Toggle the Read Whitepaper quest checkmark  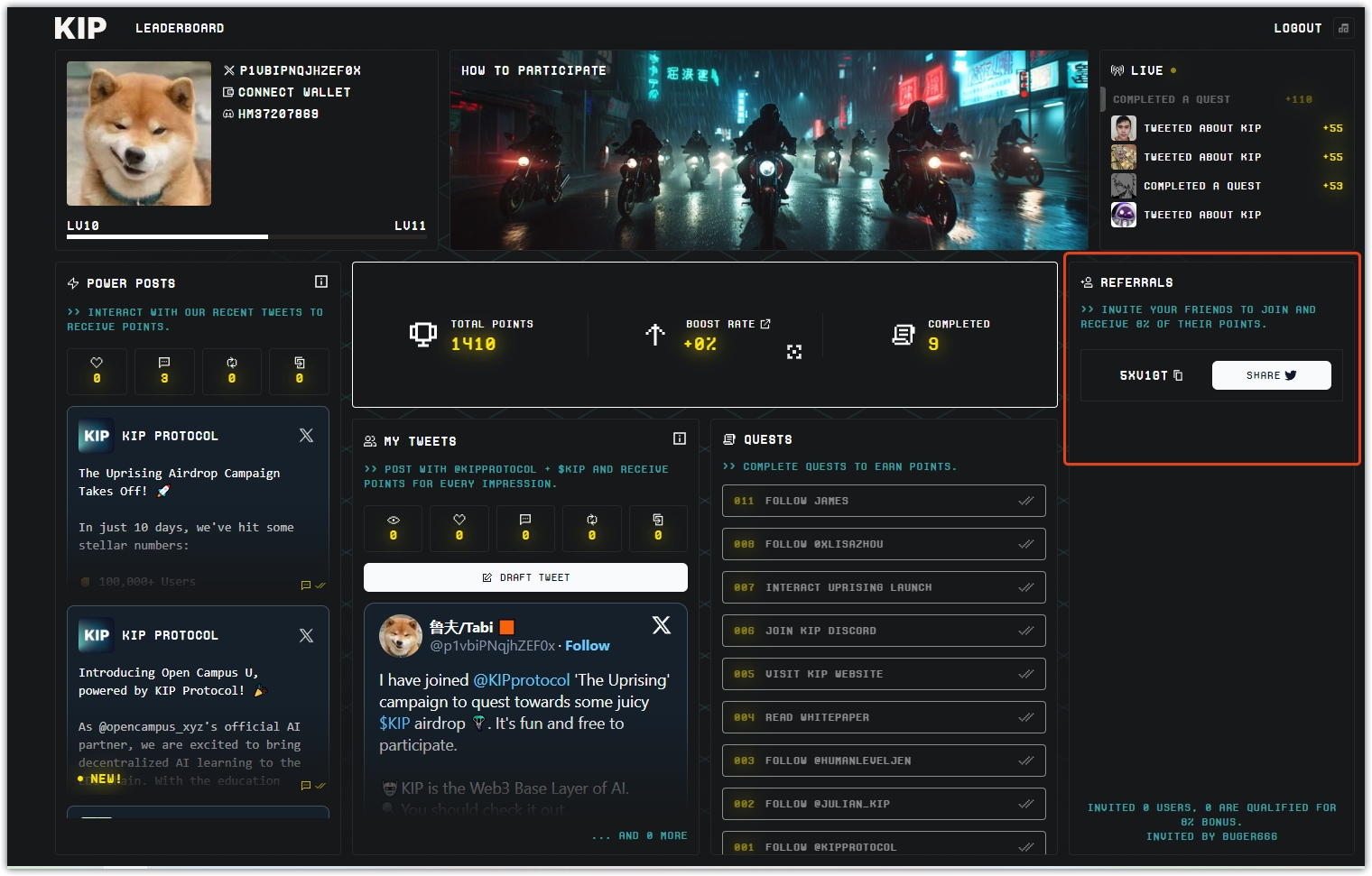(x=1025, y=717)
